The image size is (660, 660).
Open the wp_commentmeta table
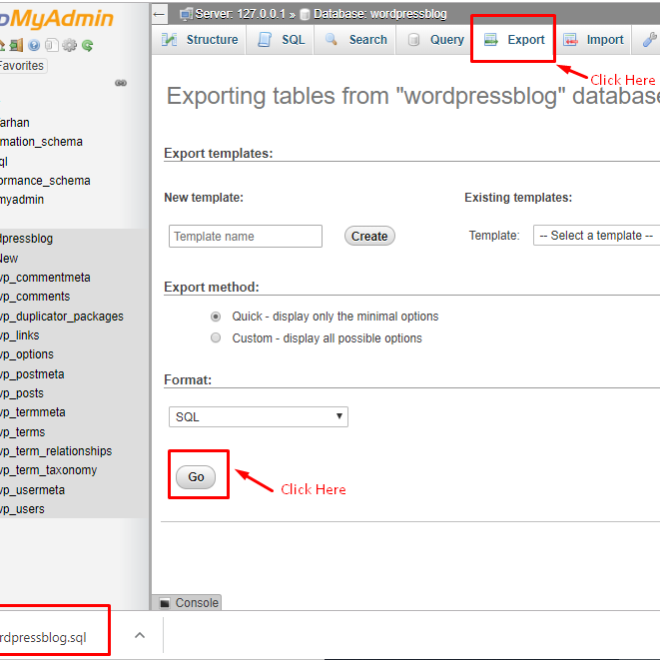click(45, 278)
